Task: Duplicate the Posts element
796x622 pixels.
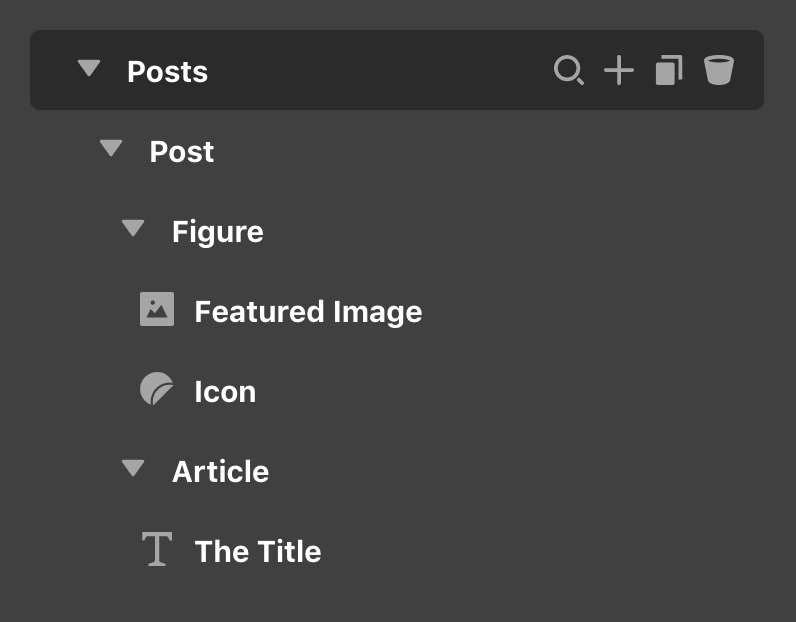Action: coord(669,70)
